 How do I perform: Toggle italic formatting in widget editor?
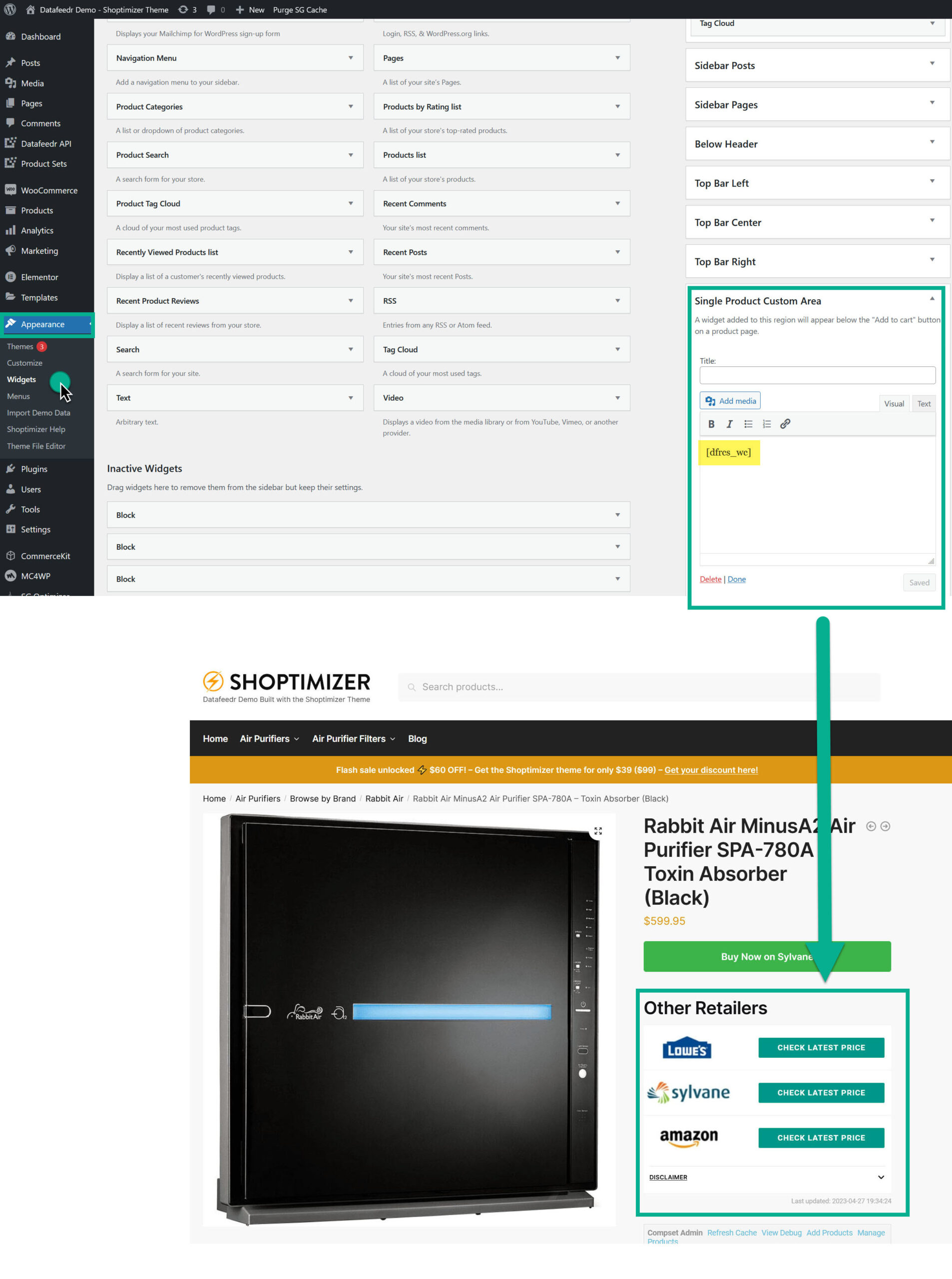tap(730, 424)
